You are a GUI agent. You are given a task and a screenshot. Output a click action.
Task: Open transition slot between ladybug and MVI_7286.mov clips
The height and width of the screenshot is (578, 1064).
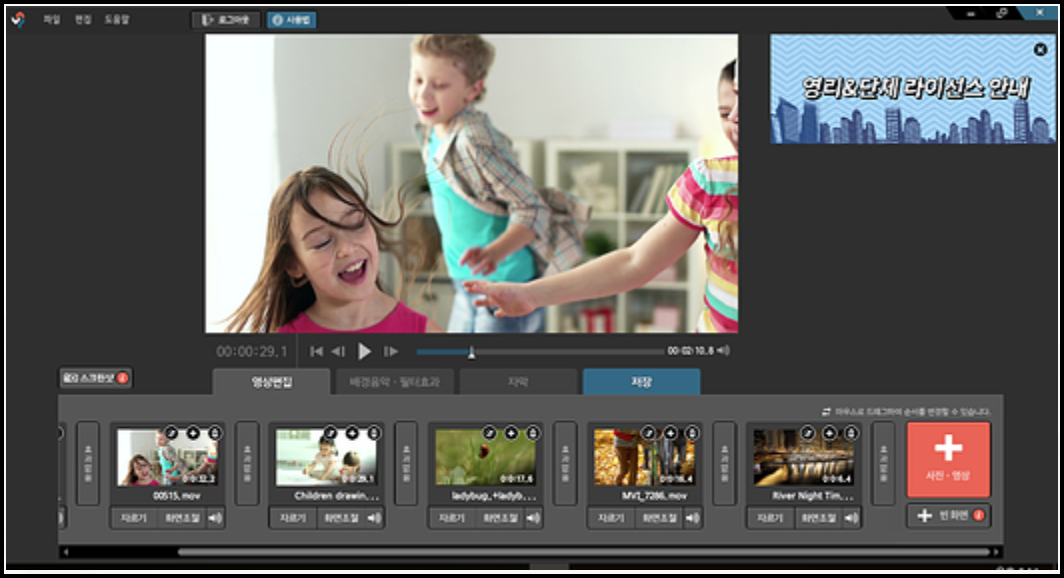click(565, 463)
